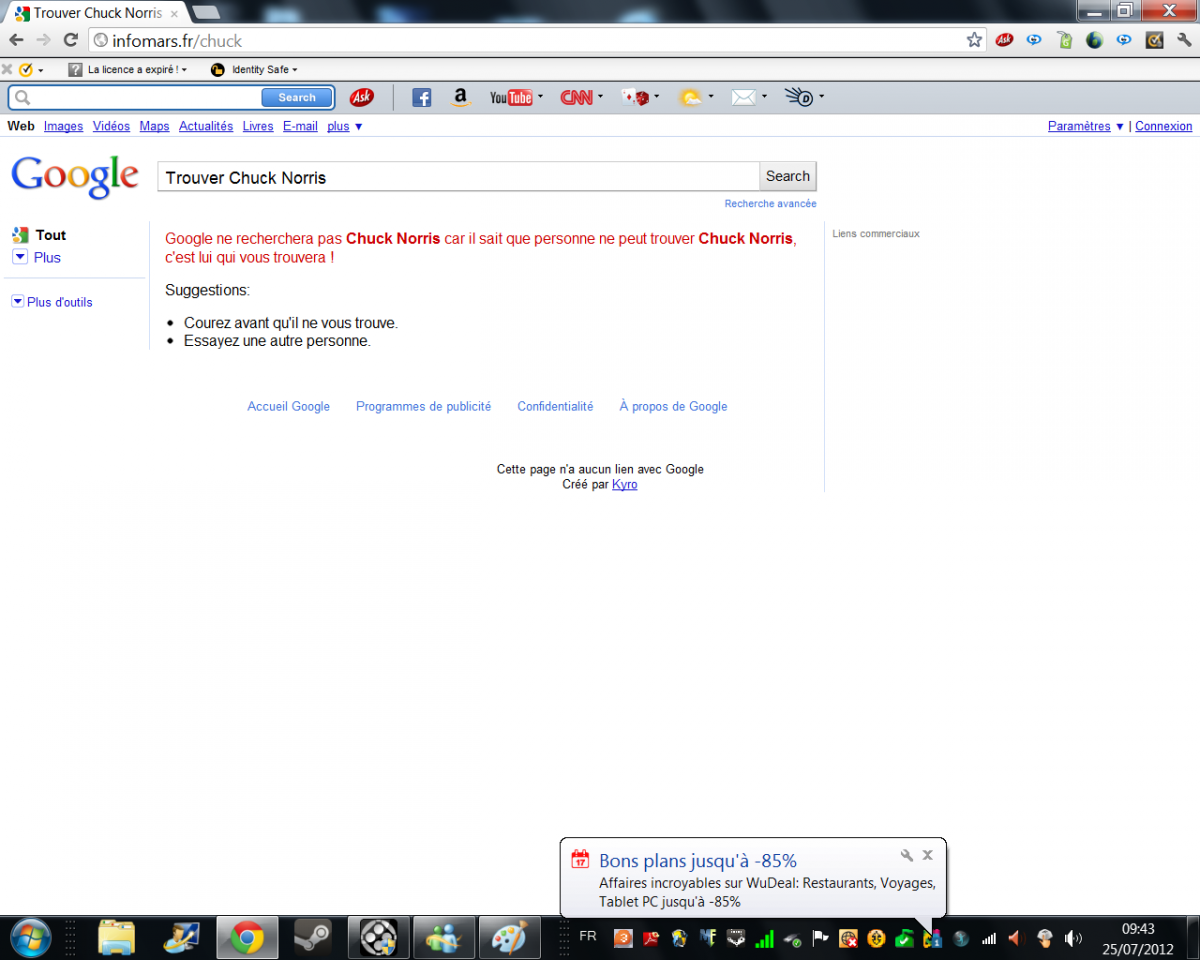Open Amazon from the toolbar icon
Screen dimensions: 1200x960
point(460,97)
